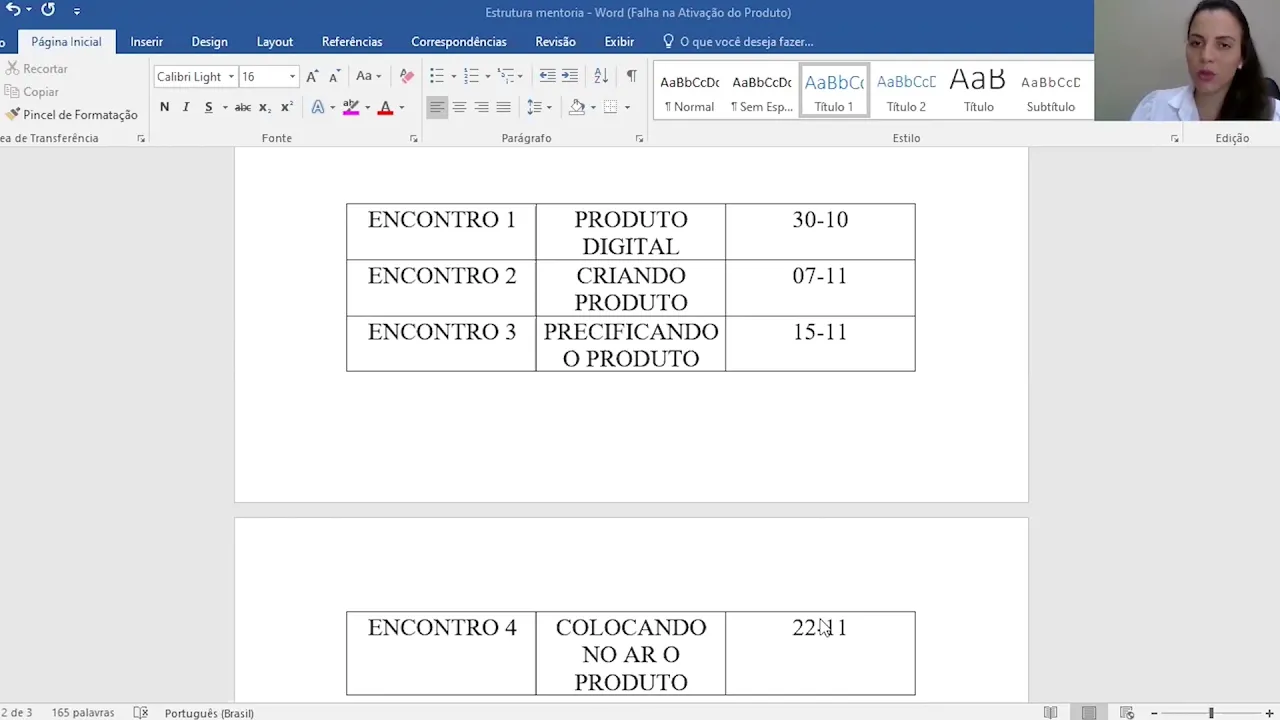1280x720 pixels.
Task: Apply the Subtítulo style
Action: pos(1050,91)
